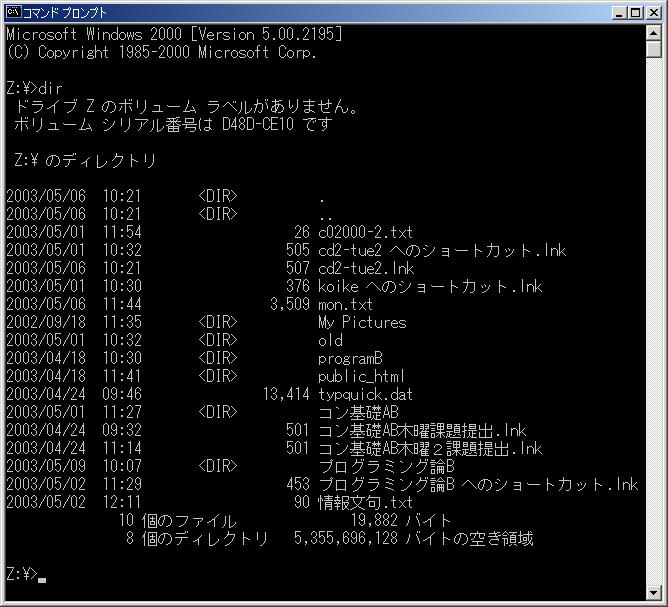This screenshot has width=668, height=607.
Task: Click the プログラミング論B directory name
Action: (386, 466)
